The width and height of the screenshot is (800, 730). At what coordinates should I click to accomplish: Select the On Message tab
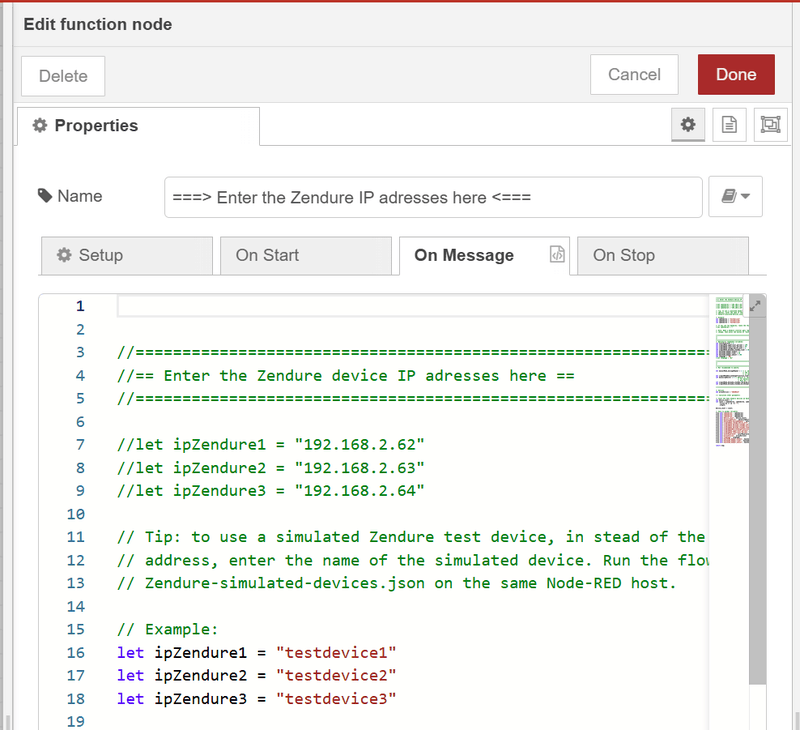484,255
